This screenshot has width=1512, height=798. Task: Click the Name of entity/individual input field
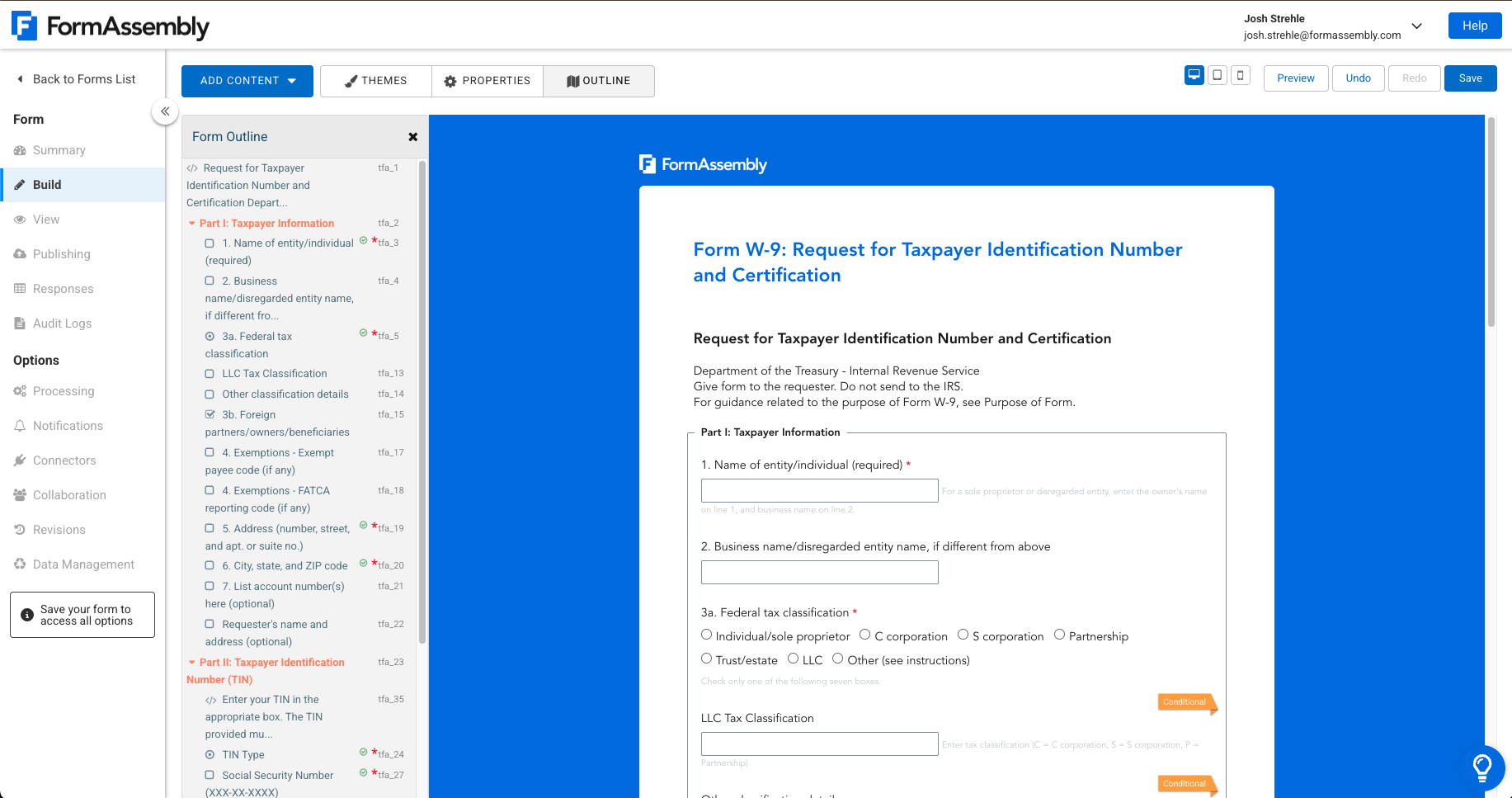[819, 490]
